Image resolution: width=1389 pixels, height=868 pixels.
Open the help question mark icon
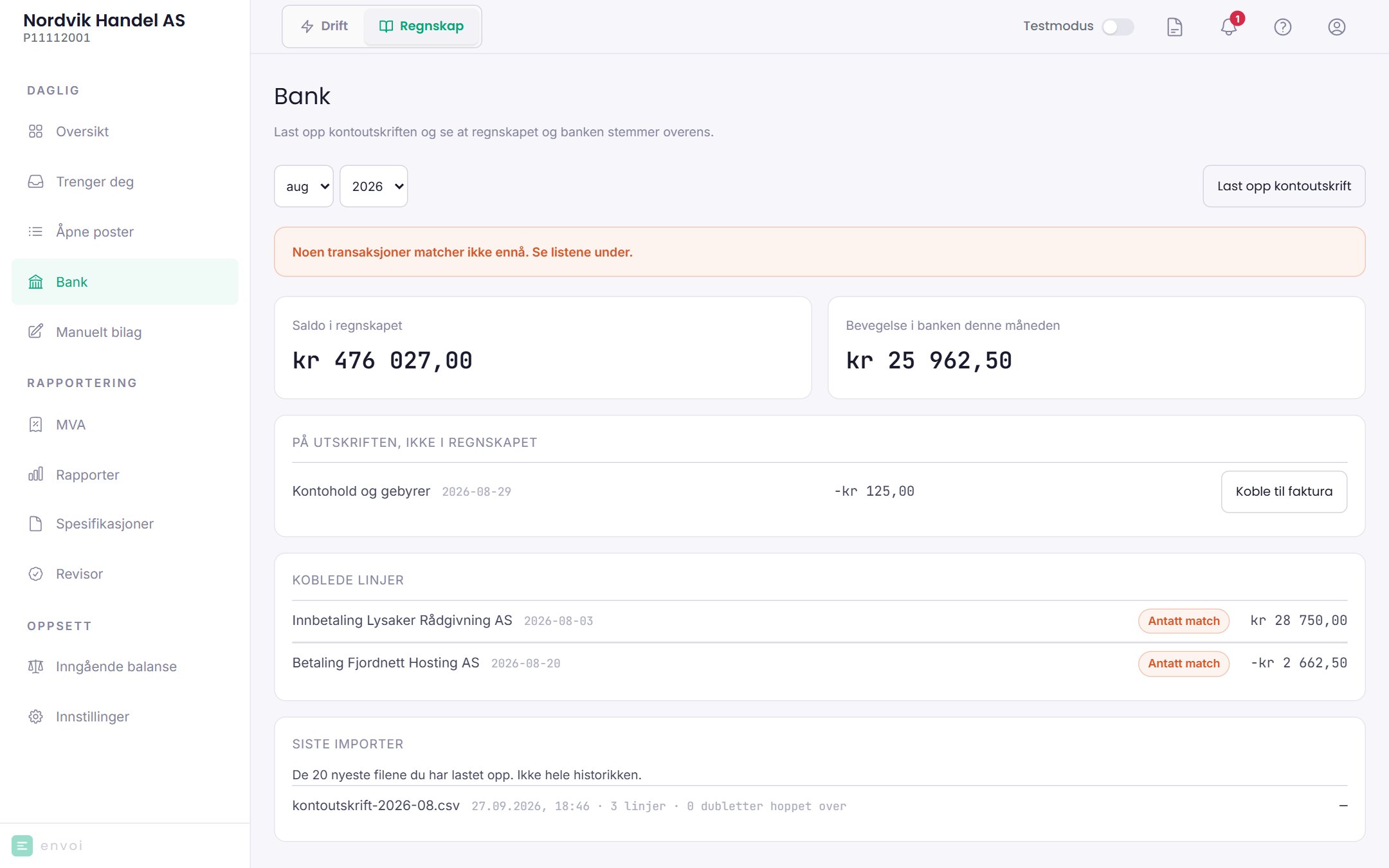(1282, 27)
